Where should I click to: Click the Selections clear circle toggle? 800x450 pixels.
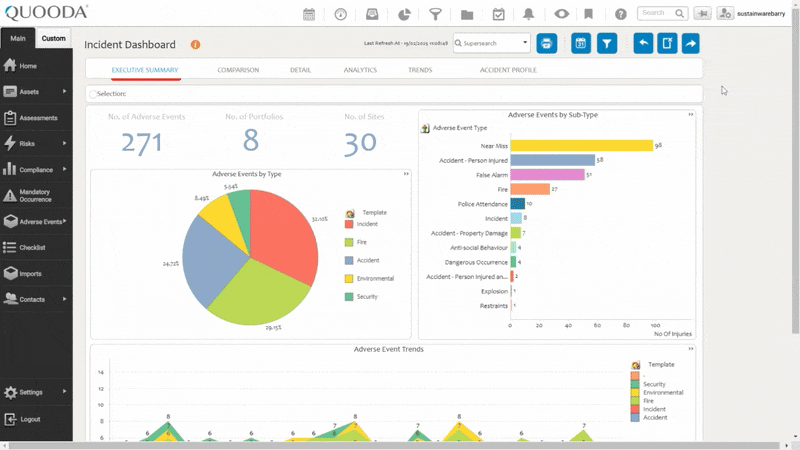click(x=93, y=94)
